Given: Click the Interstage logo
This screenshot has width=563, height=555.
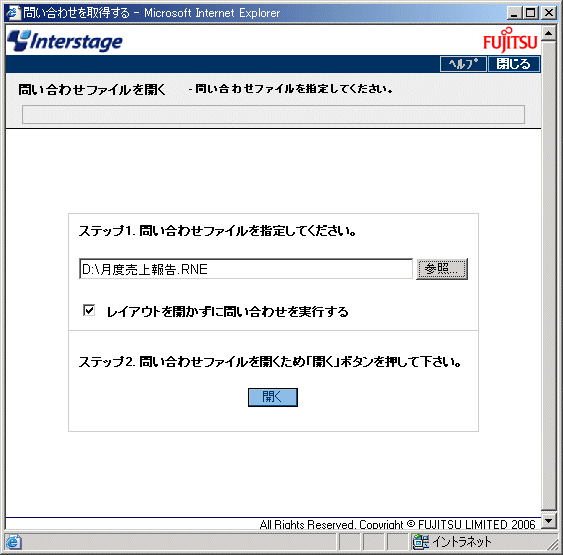Looking at the screenshot, I should [x=65, y=41].
